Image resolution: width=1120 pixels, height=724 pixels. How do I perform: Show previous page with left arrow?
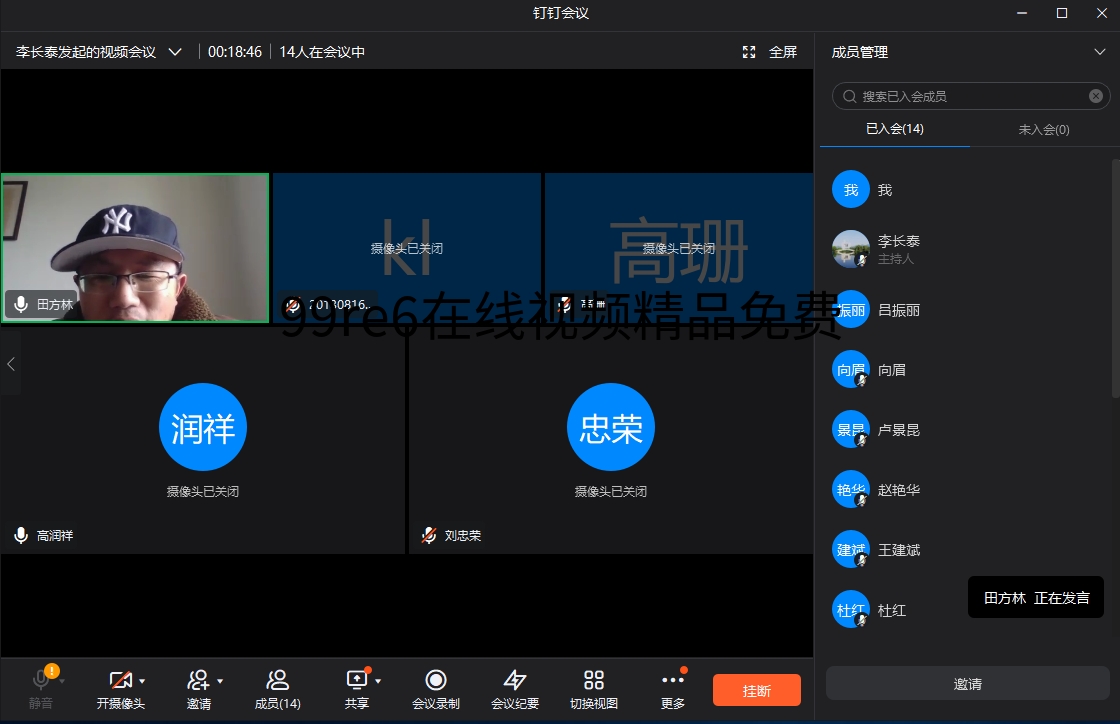coord(11,364)
